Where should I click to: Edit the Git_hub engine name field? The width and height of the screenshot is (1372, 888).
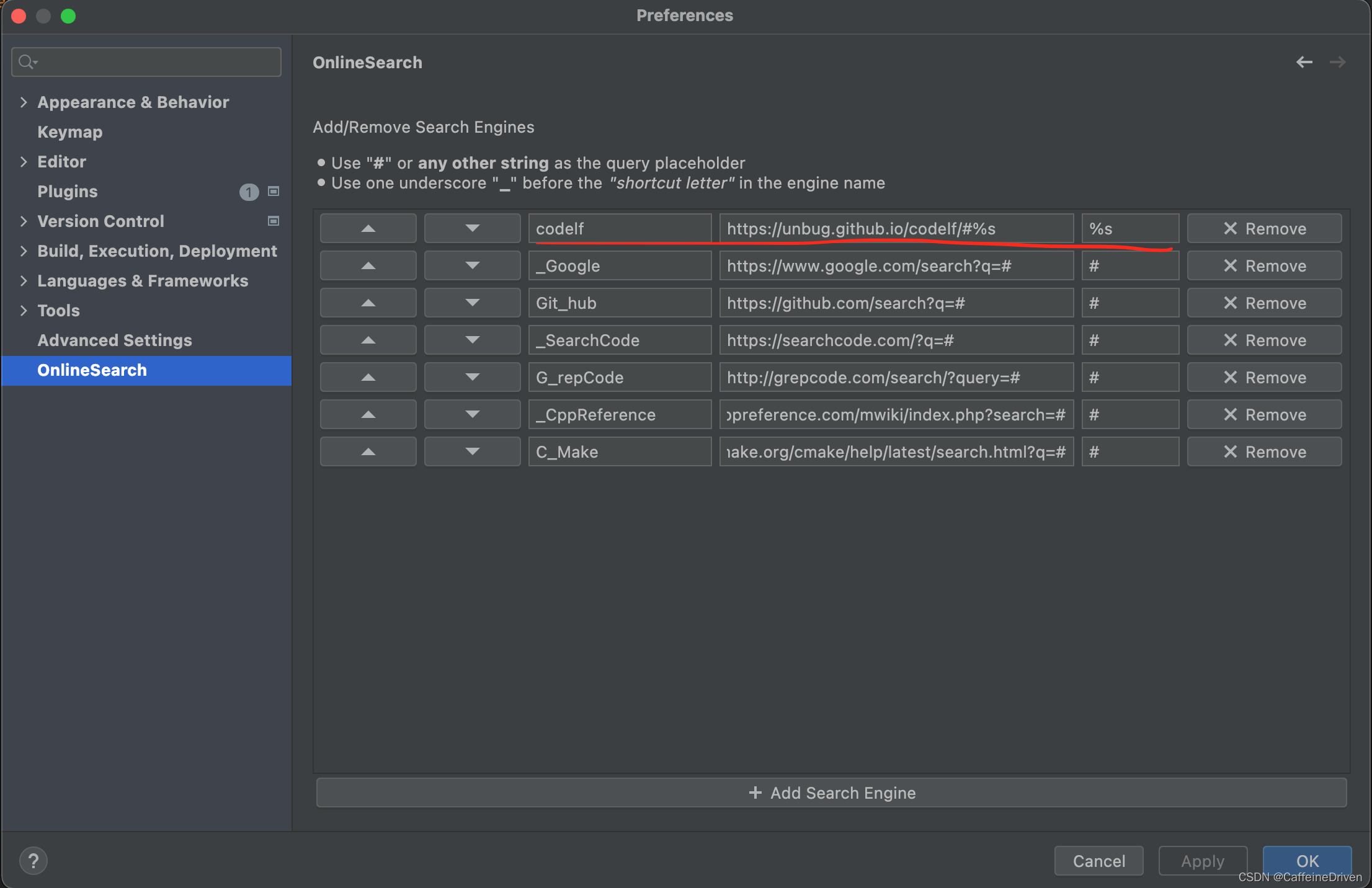[x=620, y=303]
